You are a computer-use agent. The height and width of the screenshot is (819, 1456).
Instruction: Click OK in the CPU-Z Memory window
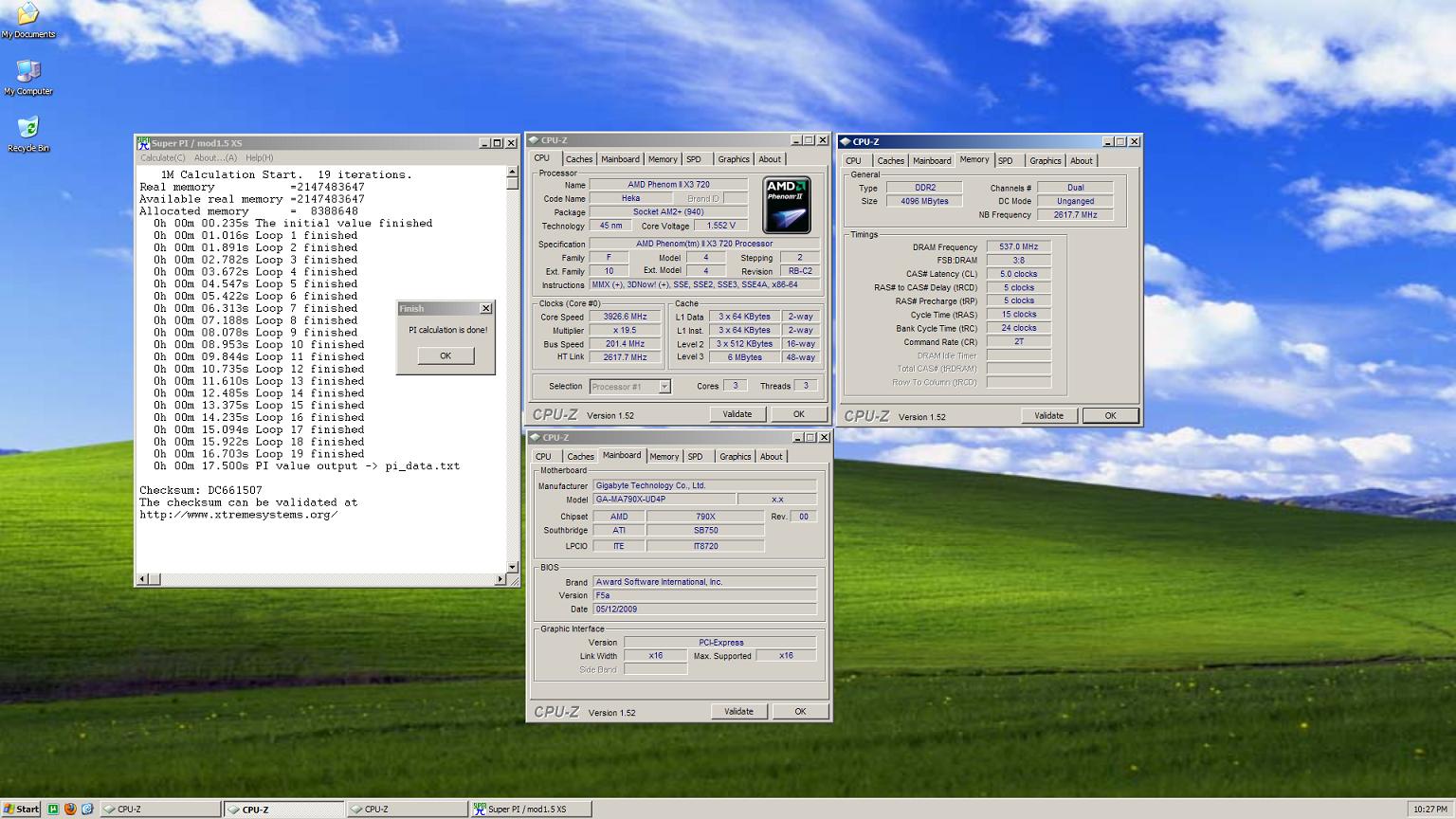pyautogui.click(x=1110, y=415)
